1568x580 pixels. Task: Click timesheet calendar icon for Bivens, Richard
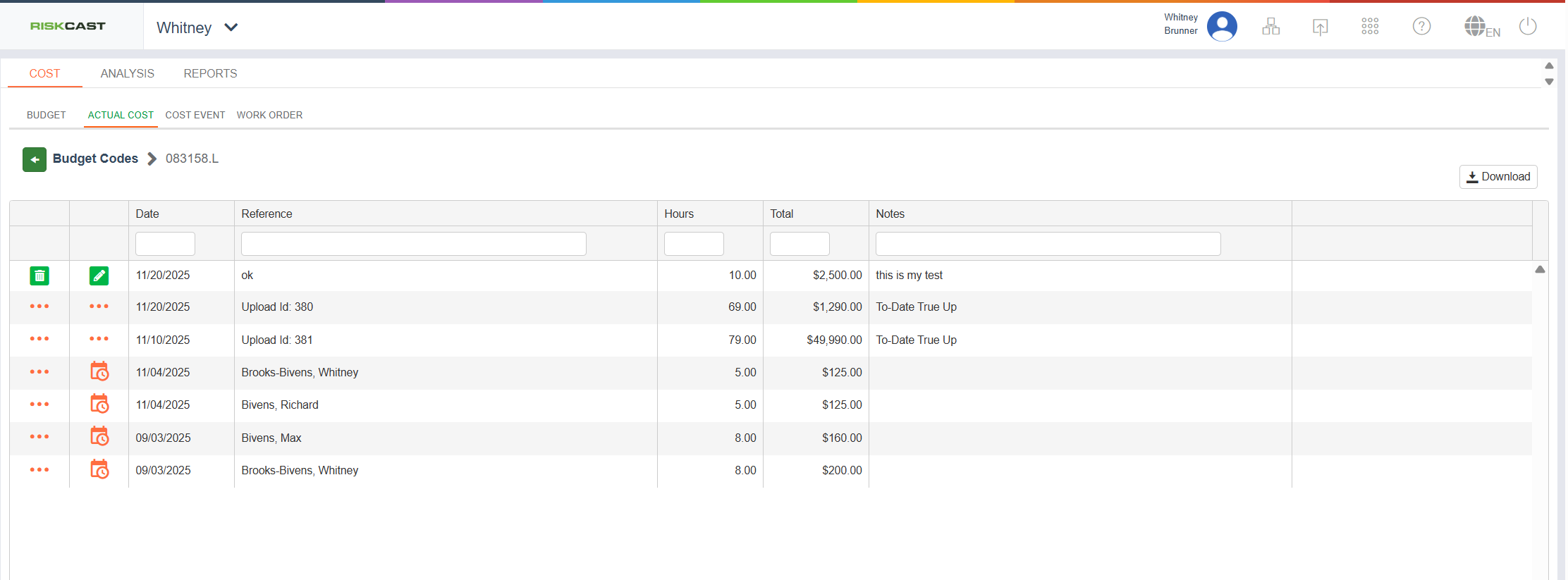click(99, 405)
